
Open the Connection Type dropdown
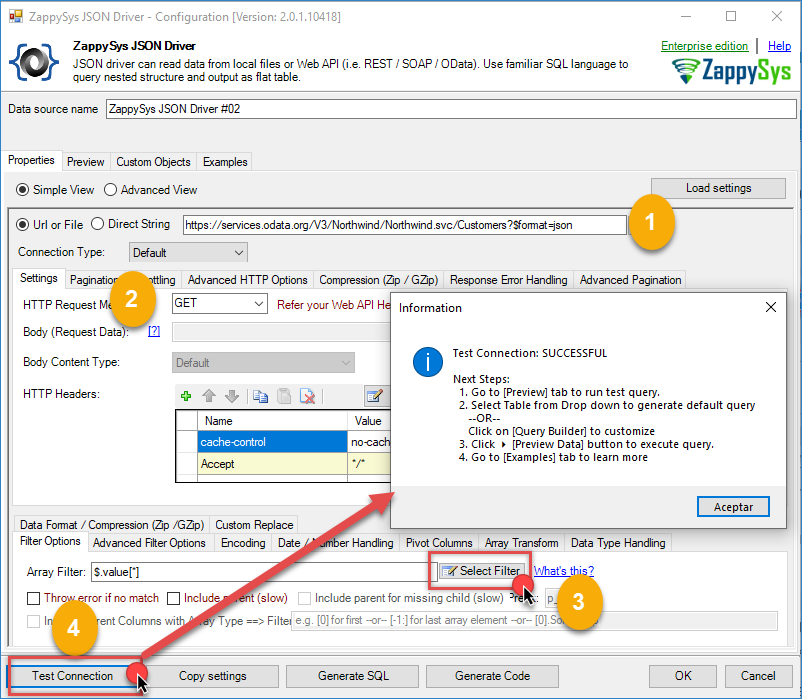click(188, 253)
